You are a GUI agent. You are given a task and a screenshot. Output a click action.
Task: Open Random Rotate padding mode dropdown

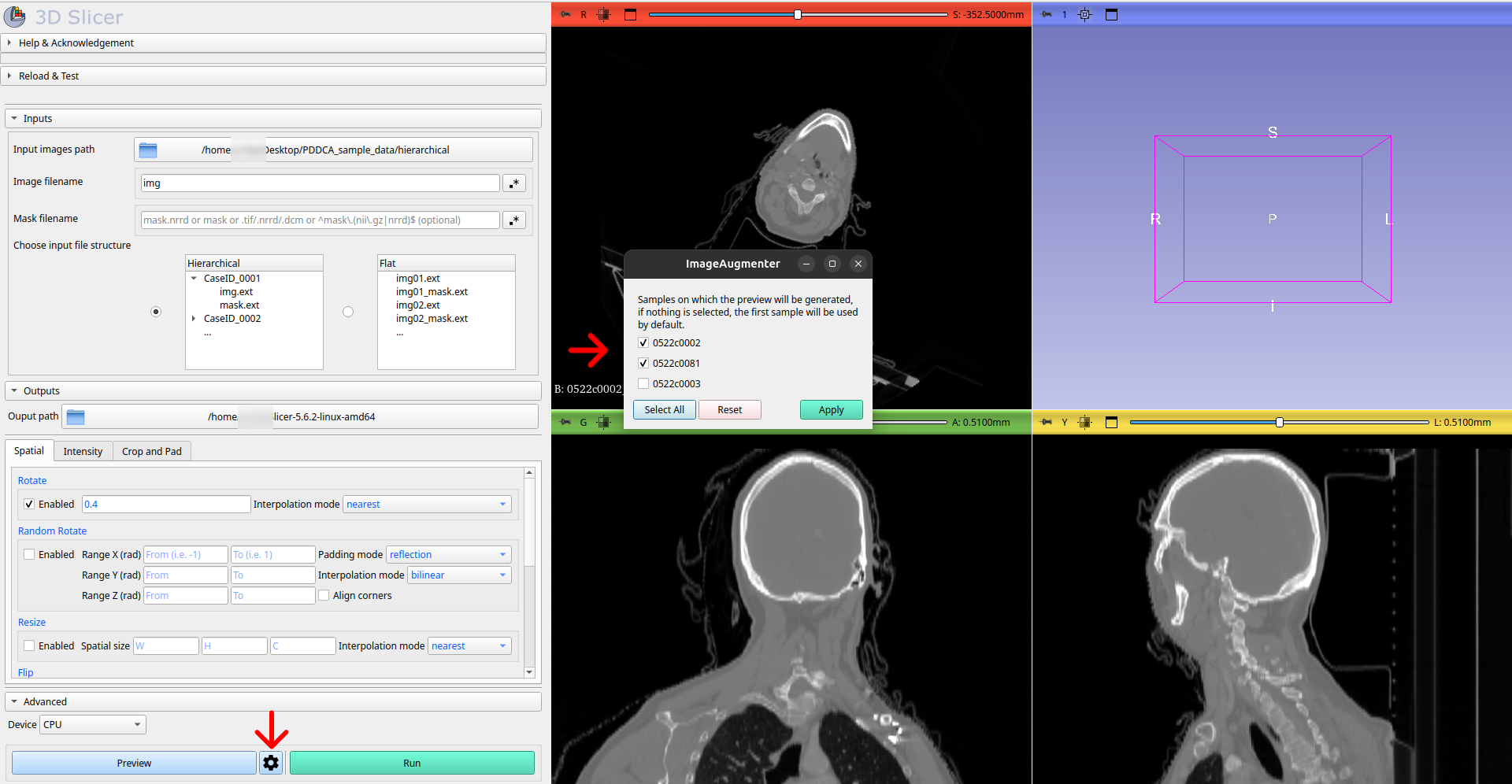click(x=448, y=555)
